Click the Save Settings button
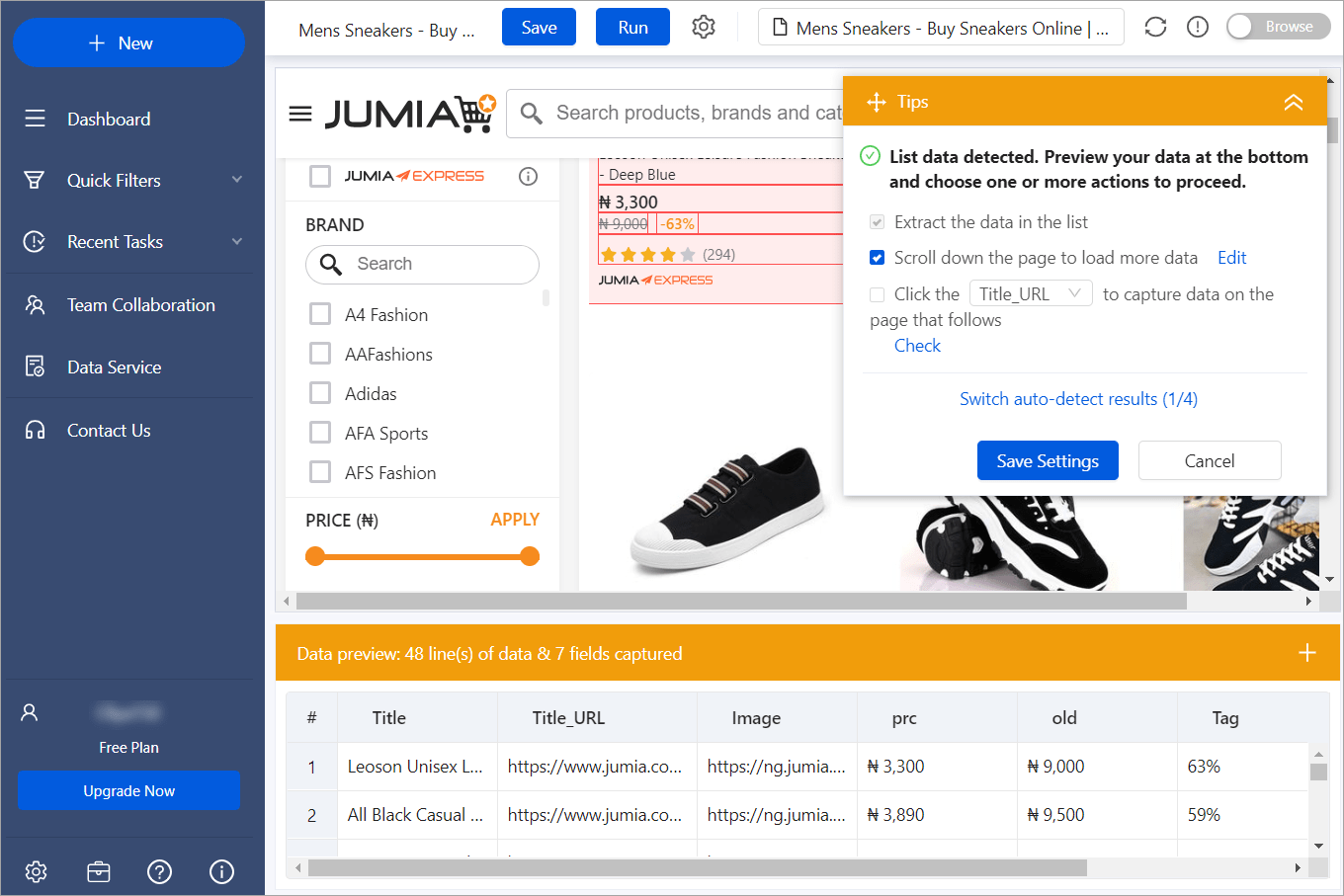1344x896 pixels. tap(1048, 460)
